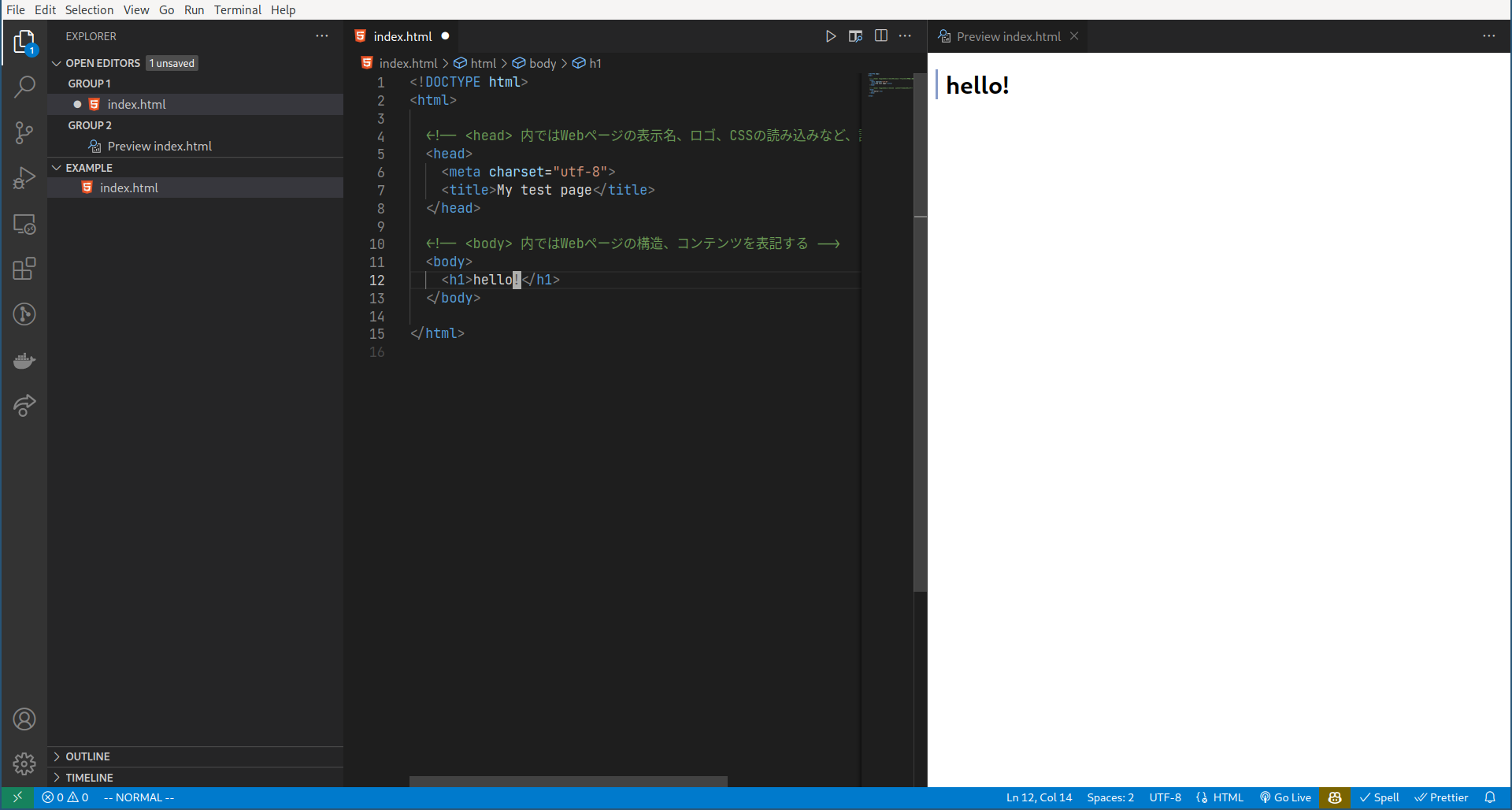Select the Source Control icon
The height and width of the screenshot is (810, 1512).
tap(24, 132)
